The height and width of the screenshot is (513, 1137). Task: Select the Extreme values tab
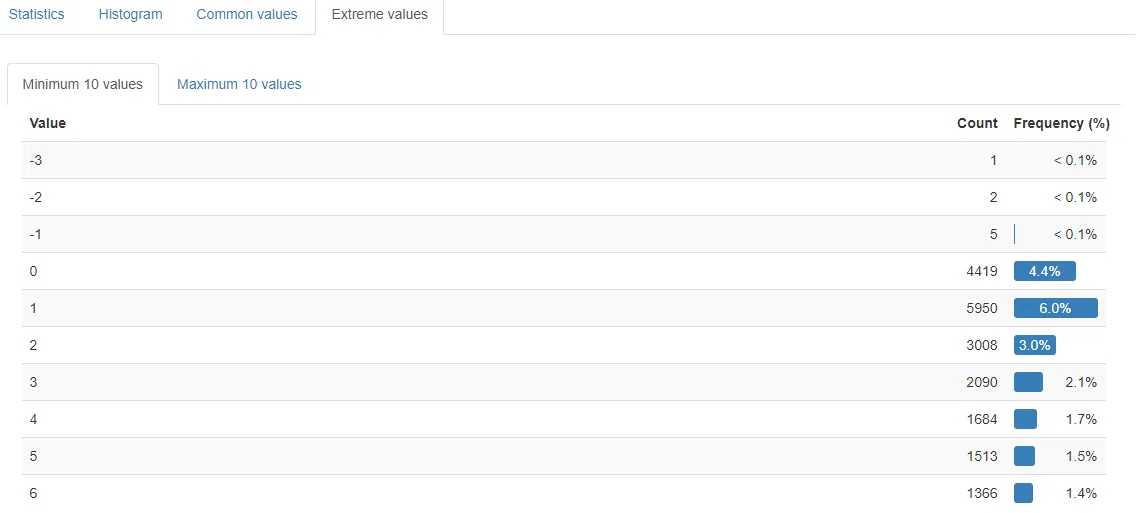click(x=379, y=15)
